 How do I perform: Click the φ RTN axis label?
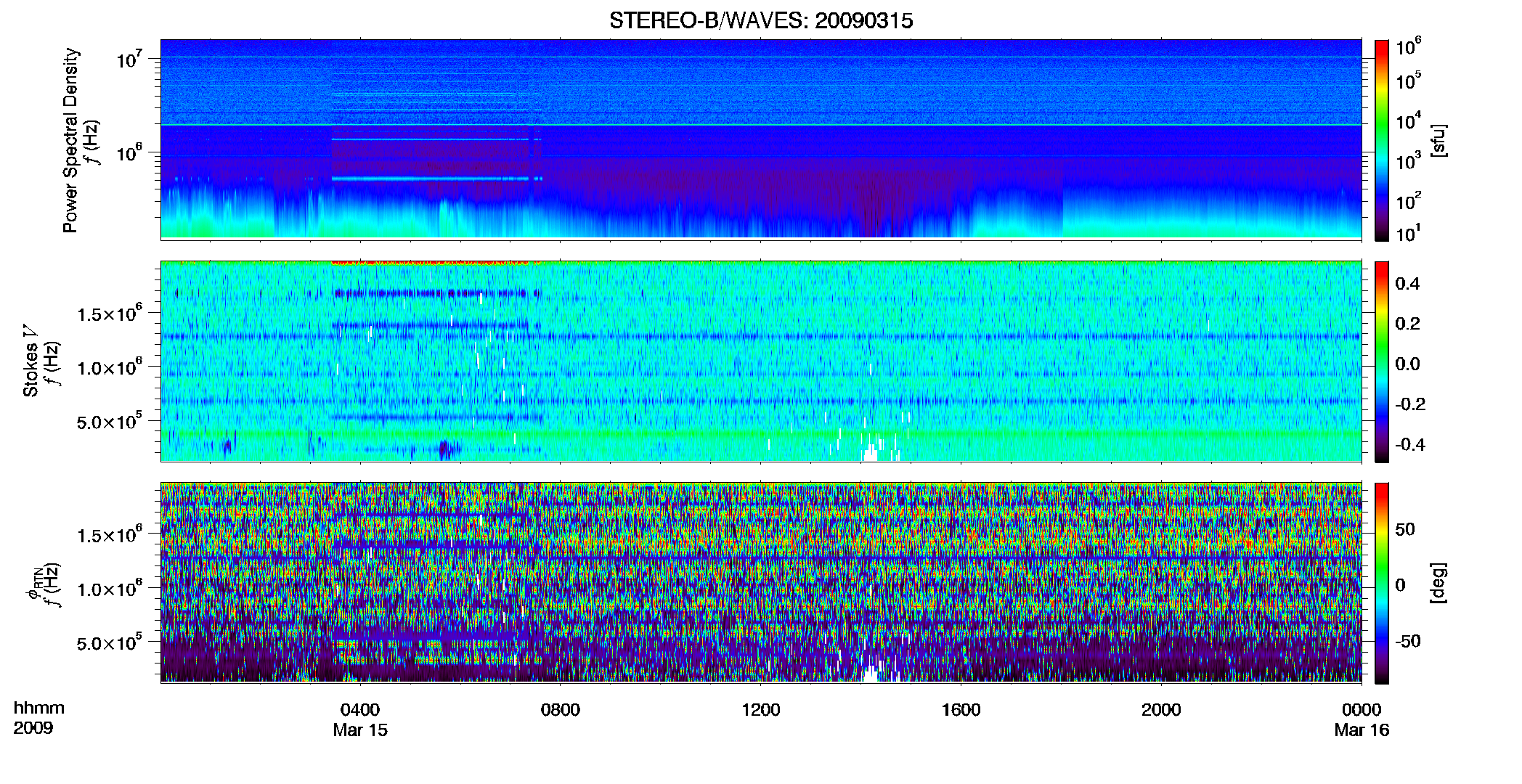point(33,583)
